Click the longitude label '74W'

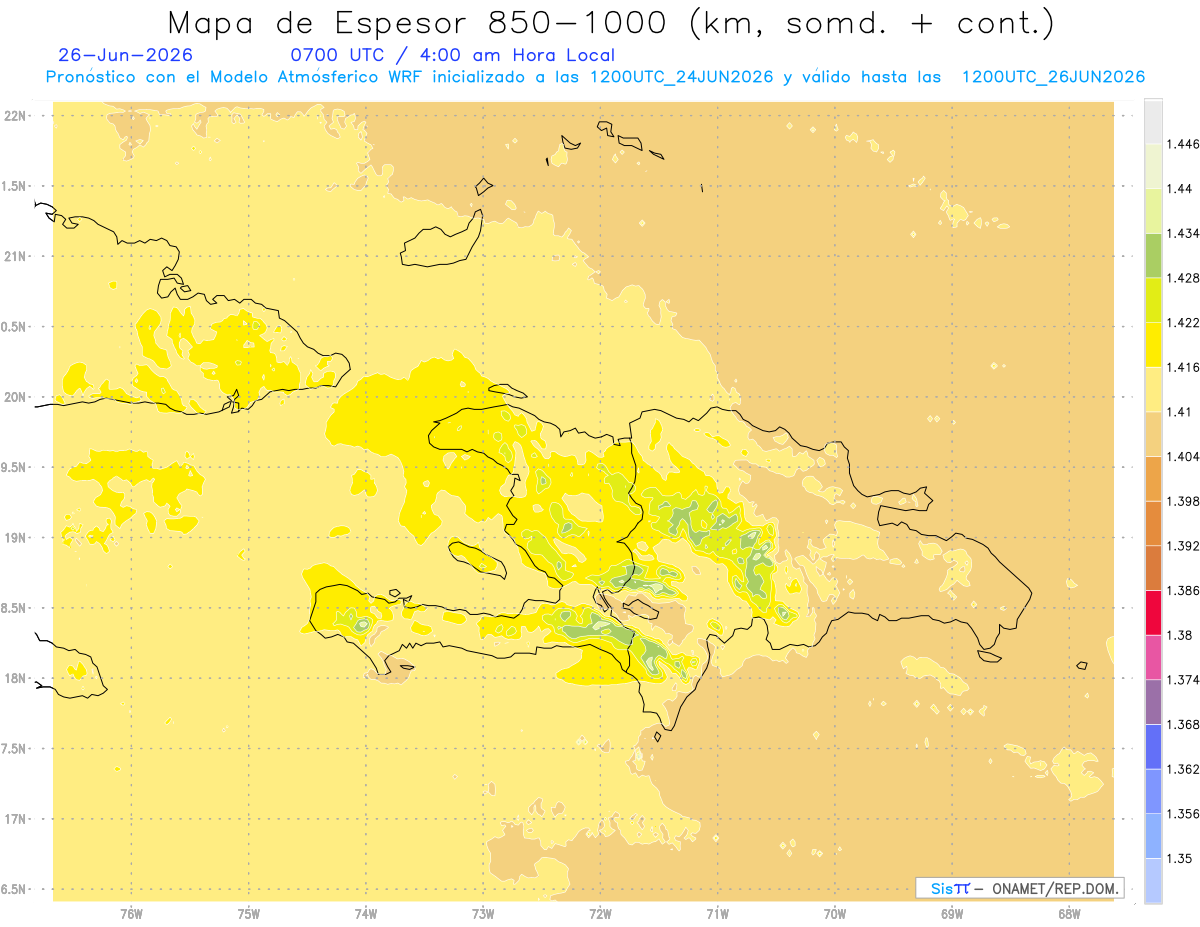[x=365, y=913]
